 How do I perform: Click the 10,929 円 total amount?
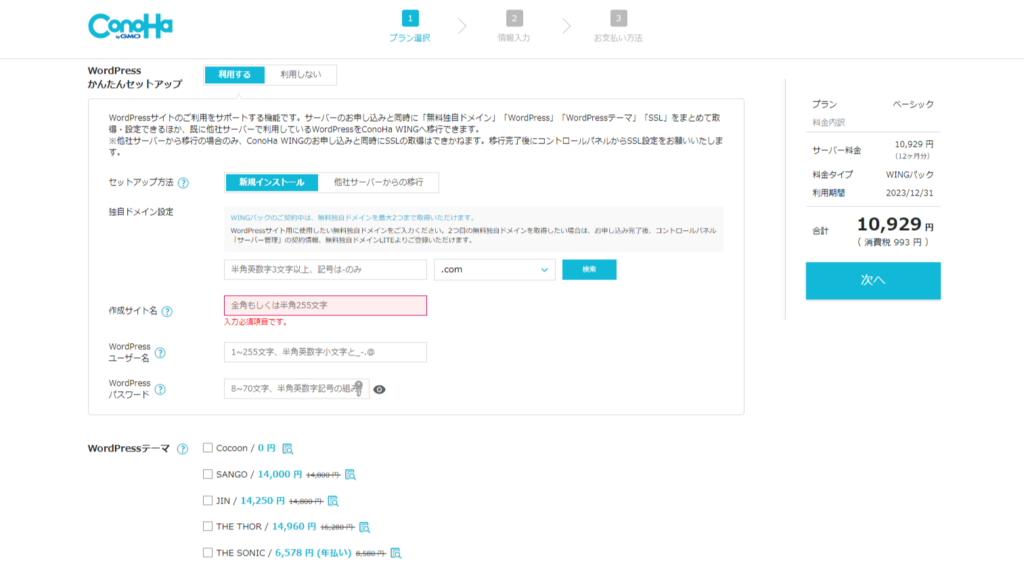(895, 225)
